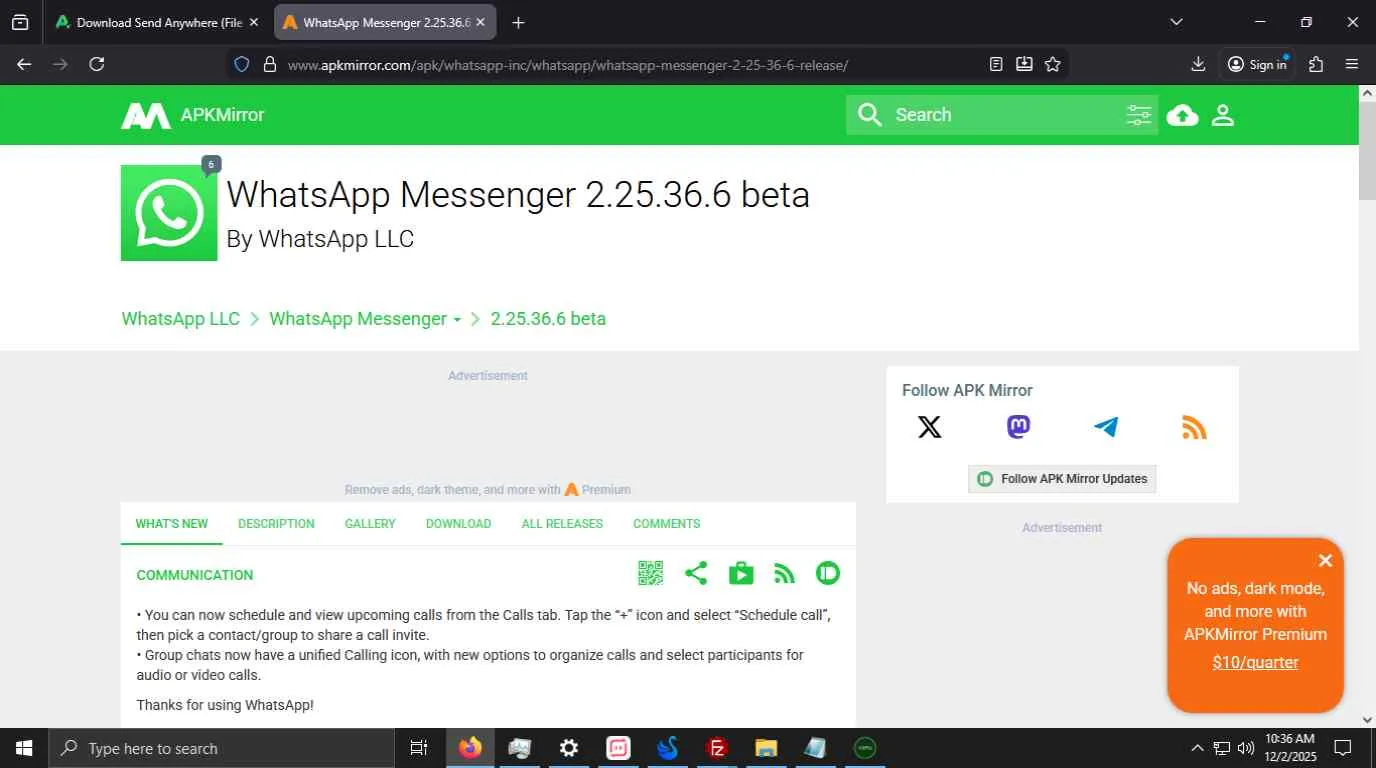Click the browser address bar URL

pyautogui.click(x=568, y=65)
